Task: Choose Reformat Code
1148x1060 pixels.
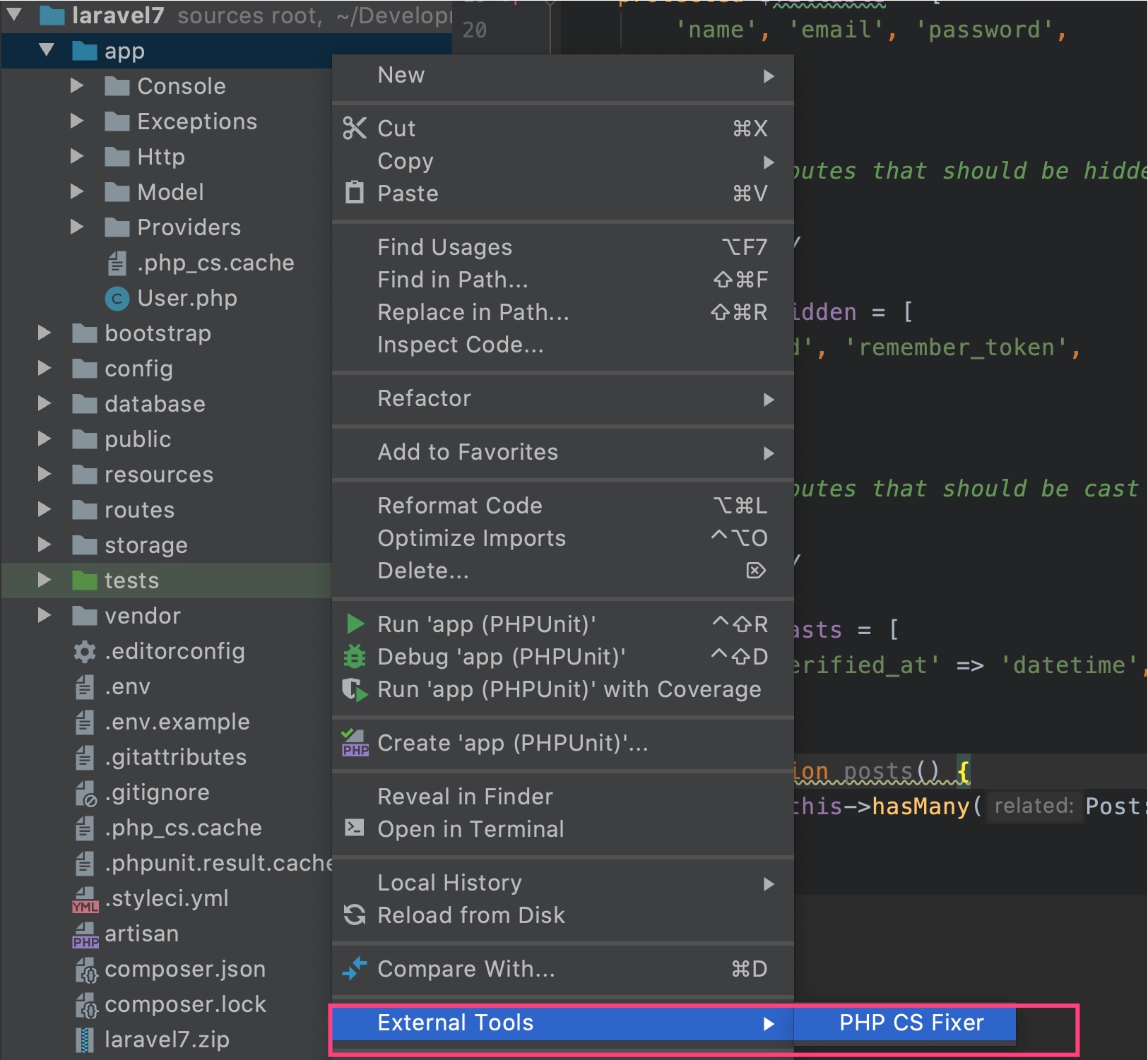Action: [562, 506]
